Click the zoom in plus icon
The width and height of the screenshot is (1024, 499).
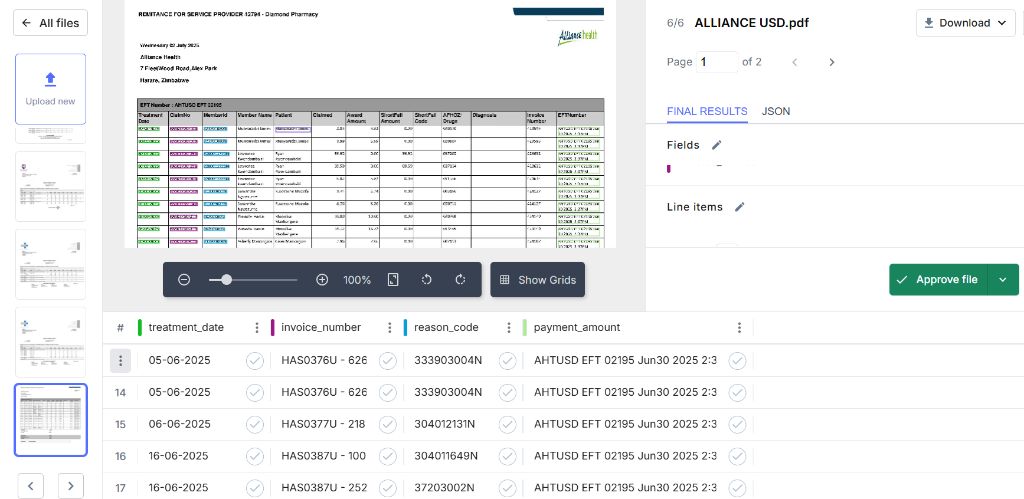coord(322,280)
